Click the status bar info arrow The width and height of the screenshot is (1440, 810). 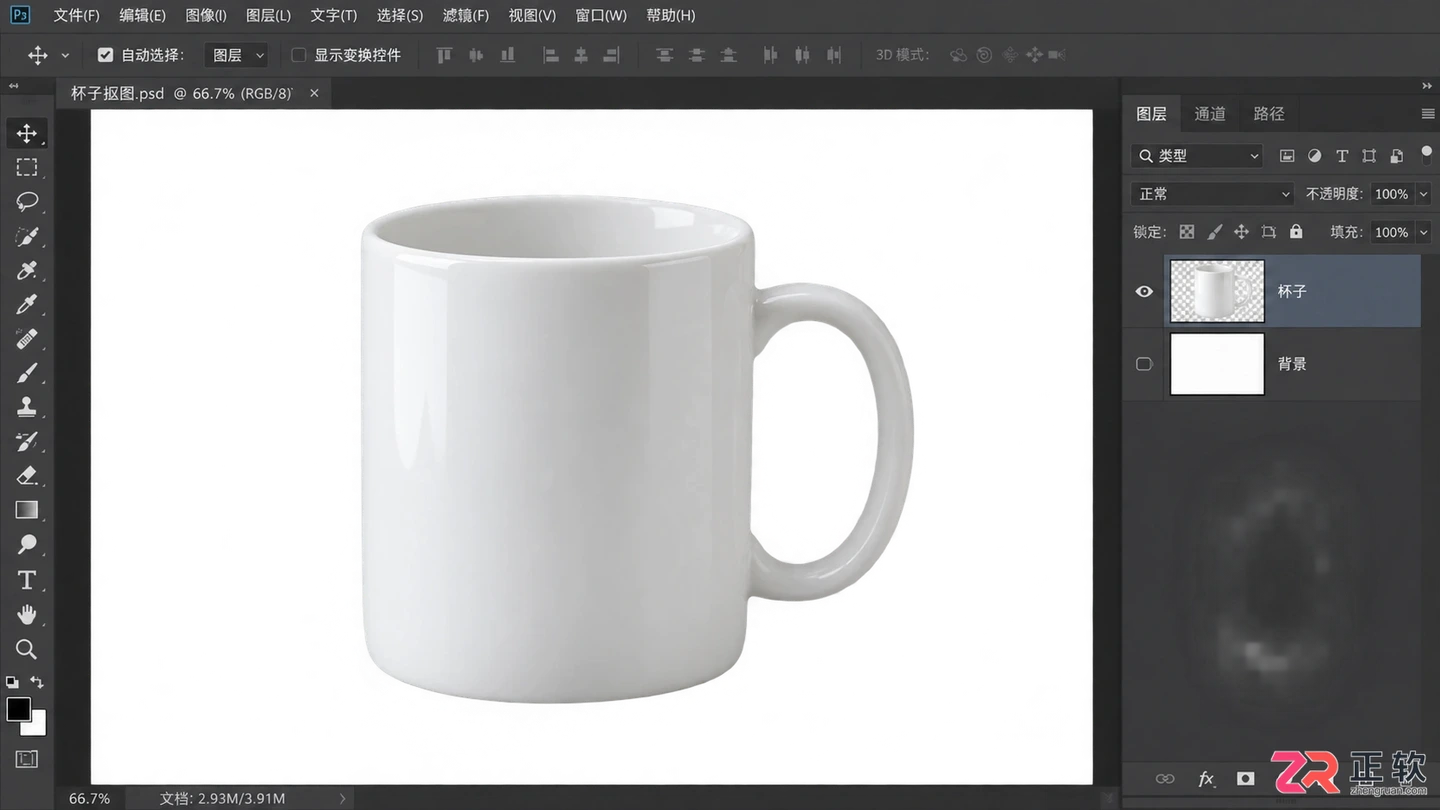click(342, 798)
